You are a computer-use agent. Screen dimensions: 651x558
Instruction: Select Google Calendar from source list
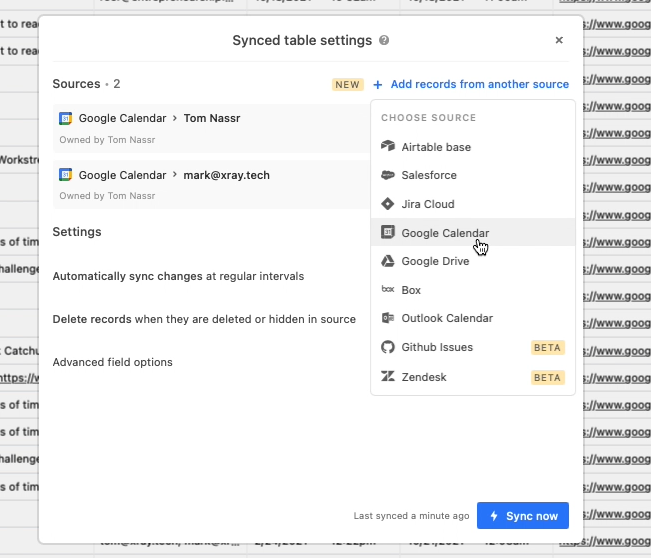445,233
